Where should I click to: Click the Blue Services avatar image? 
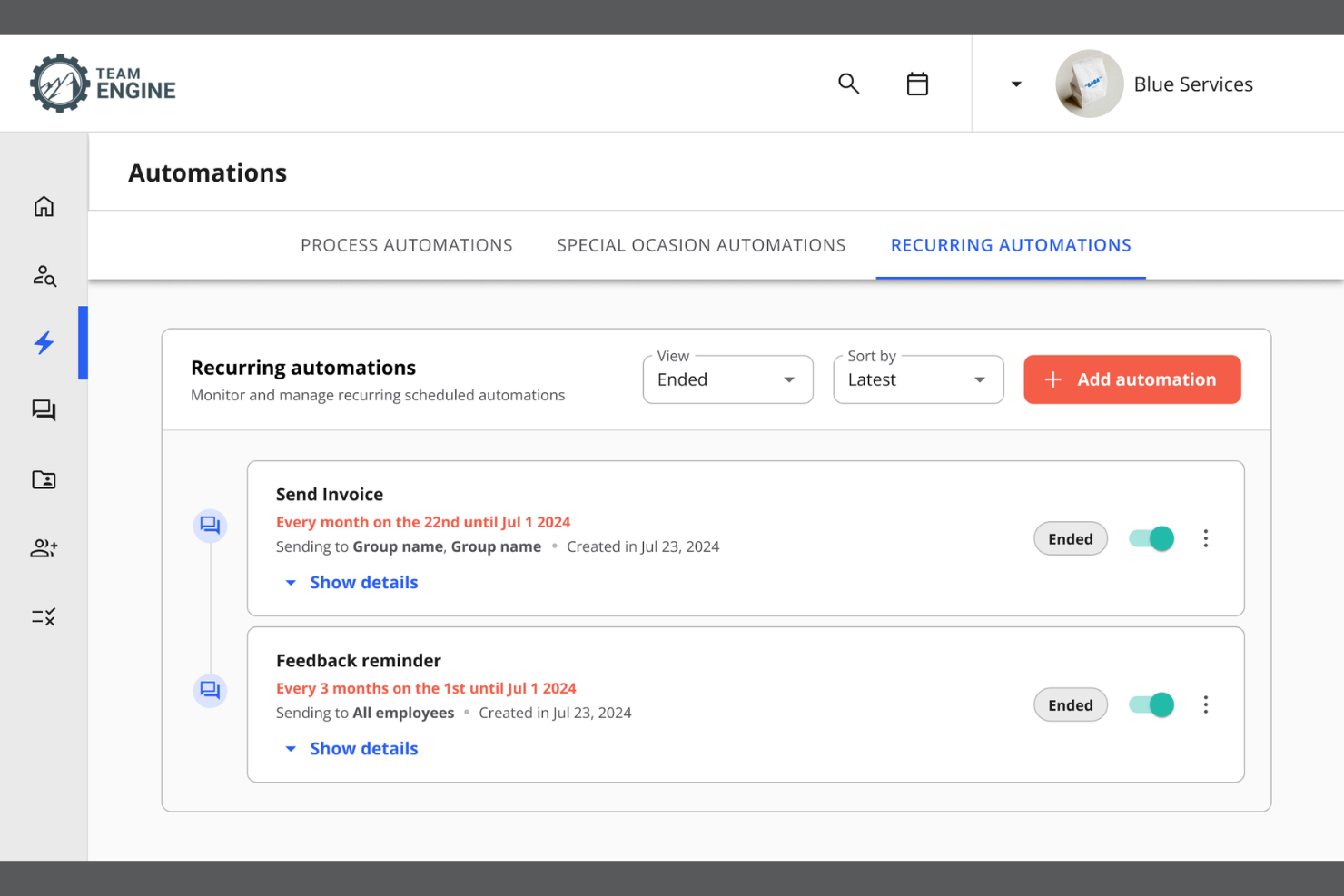coord(1089,84)
